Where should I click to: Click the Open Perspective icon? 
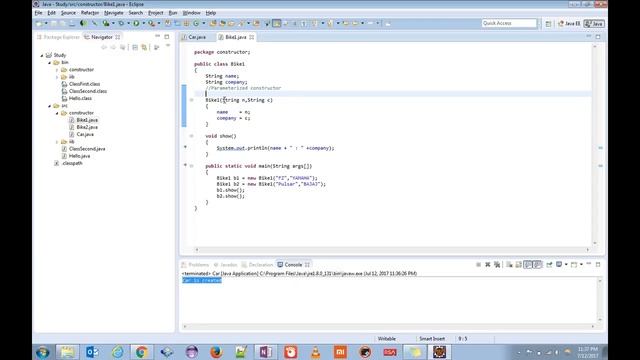click(548, 24)
